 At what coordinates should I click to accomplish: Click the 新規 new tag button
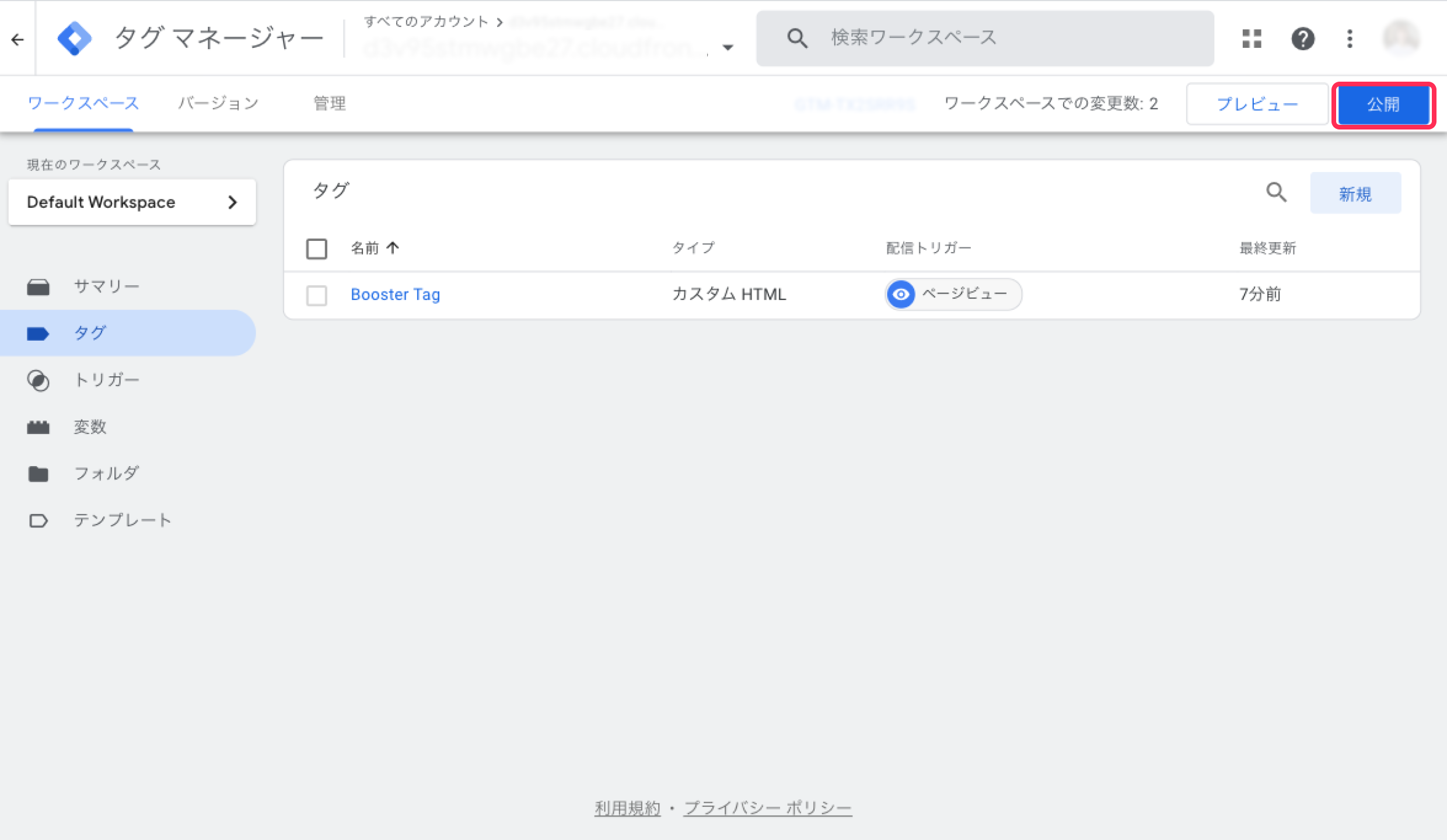pos(1355,194)
